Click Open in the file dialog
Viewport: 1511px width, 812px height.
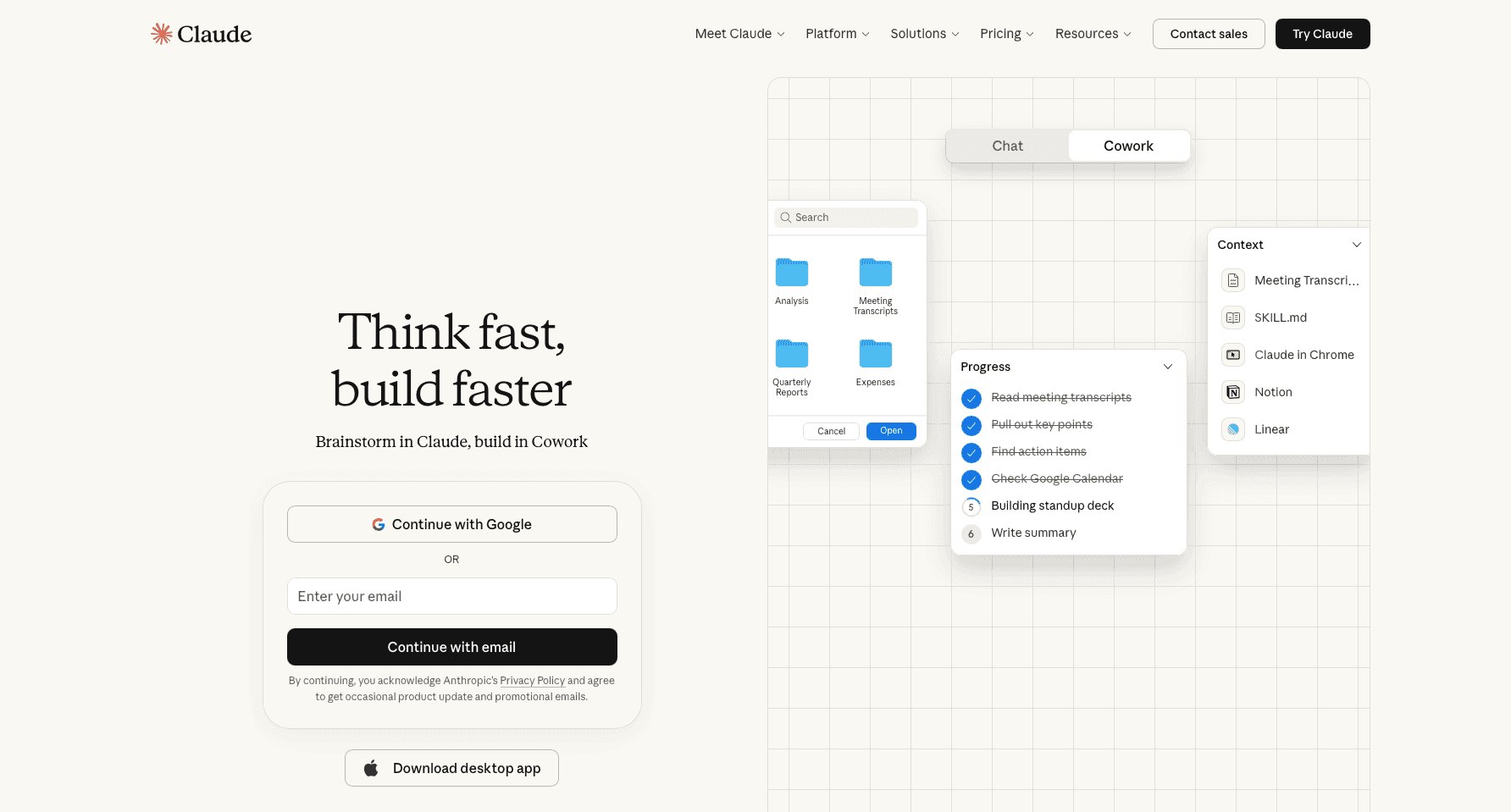(891, 431)
